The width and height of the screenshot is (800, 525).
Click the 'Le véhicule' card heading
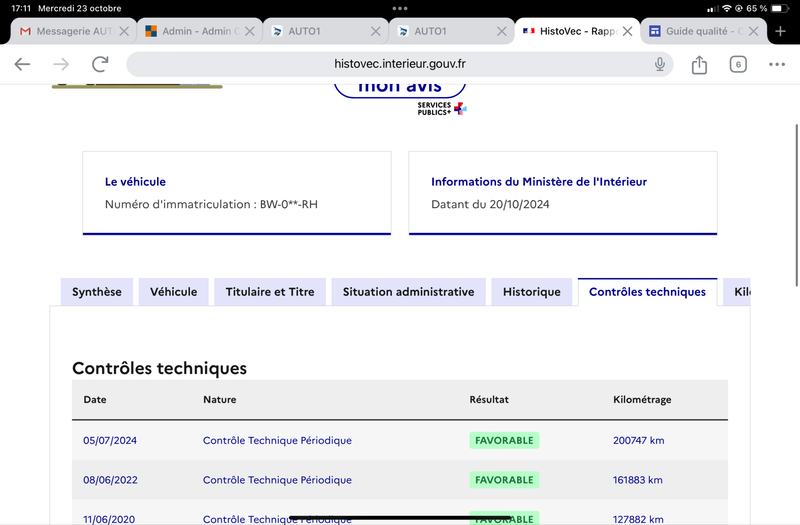tap(135, 182)
